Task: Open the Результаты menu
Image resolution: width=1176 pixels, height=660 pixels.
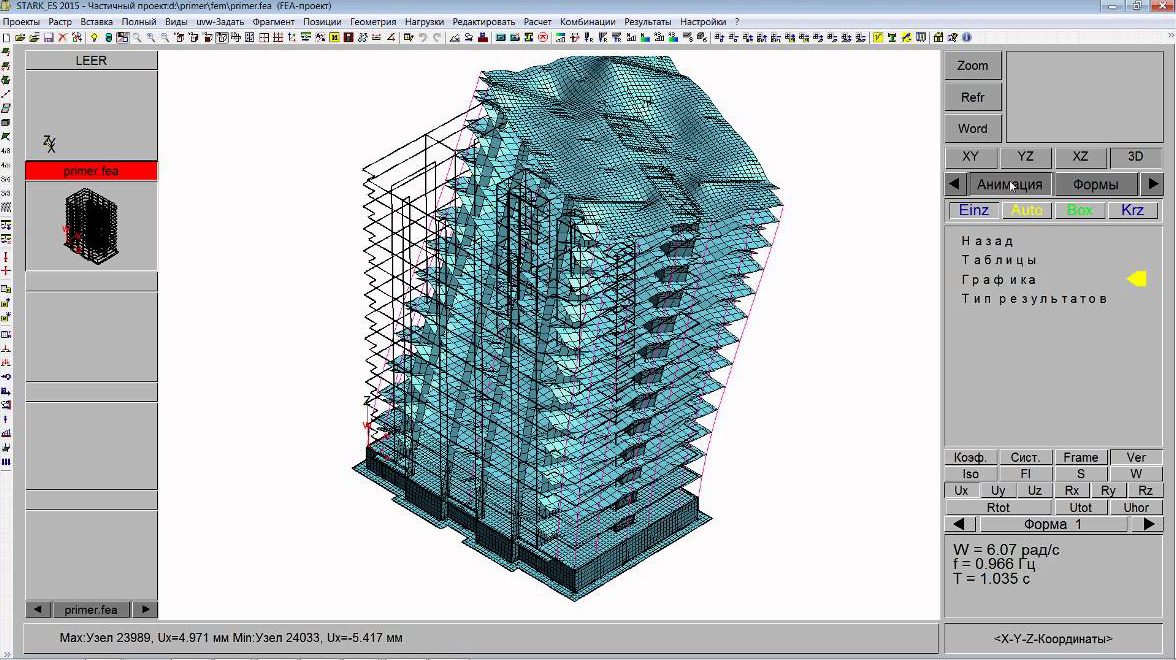Action: coord(647,21)
